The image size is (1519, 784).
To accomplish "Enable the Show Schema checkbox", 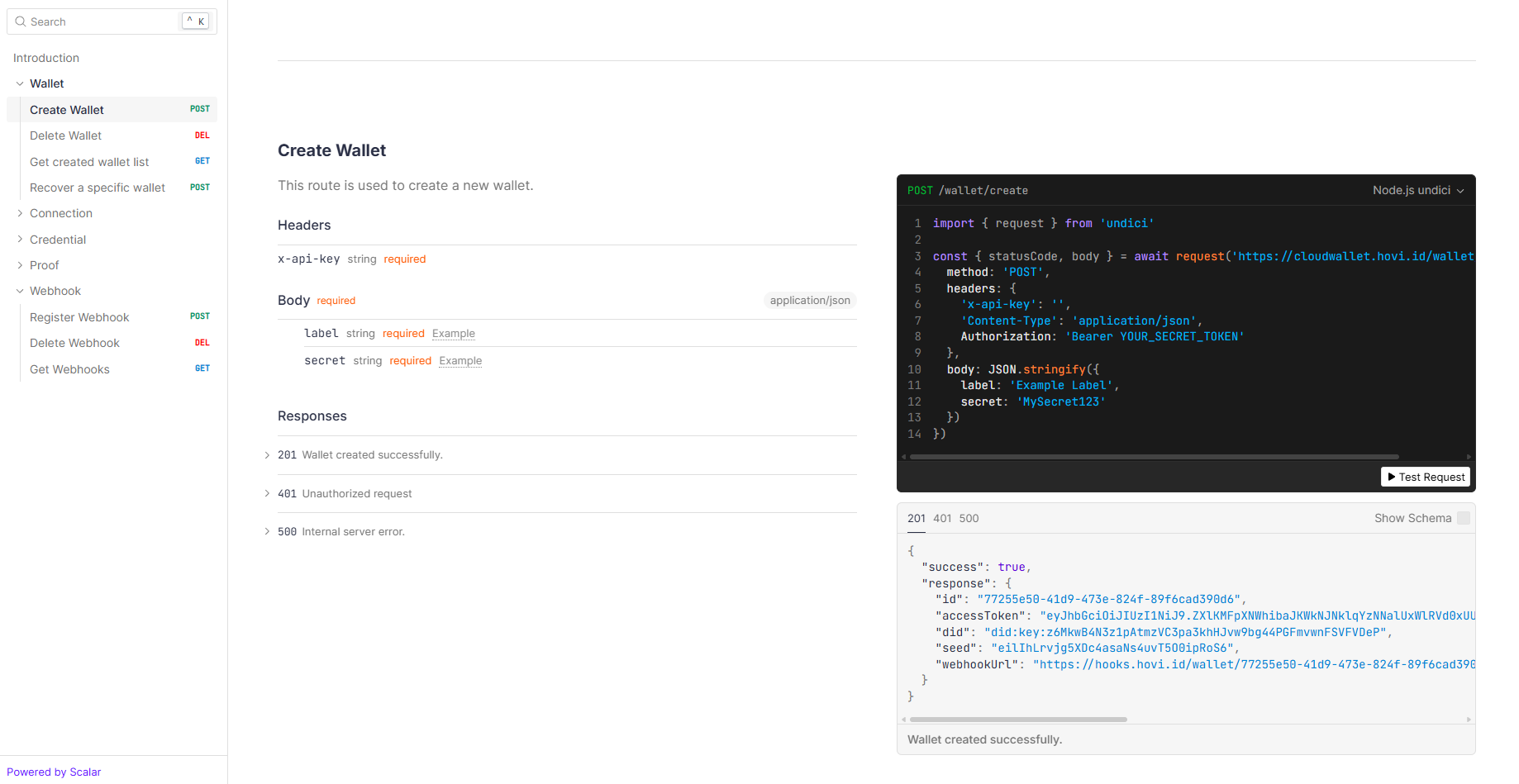I will pos(1463,518).
